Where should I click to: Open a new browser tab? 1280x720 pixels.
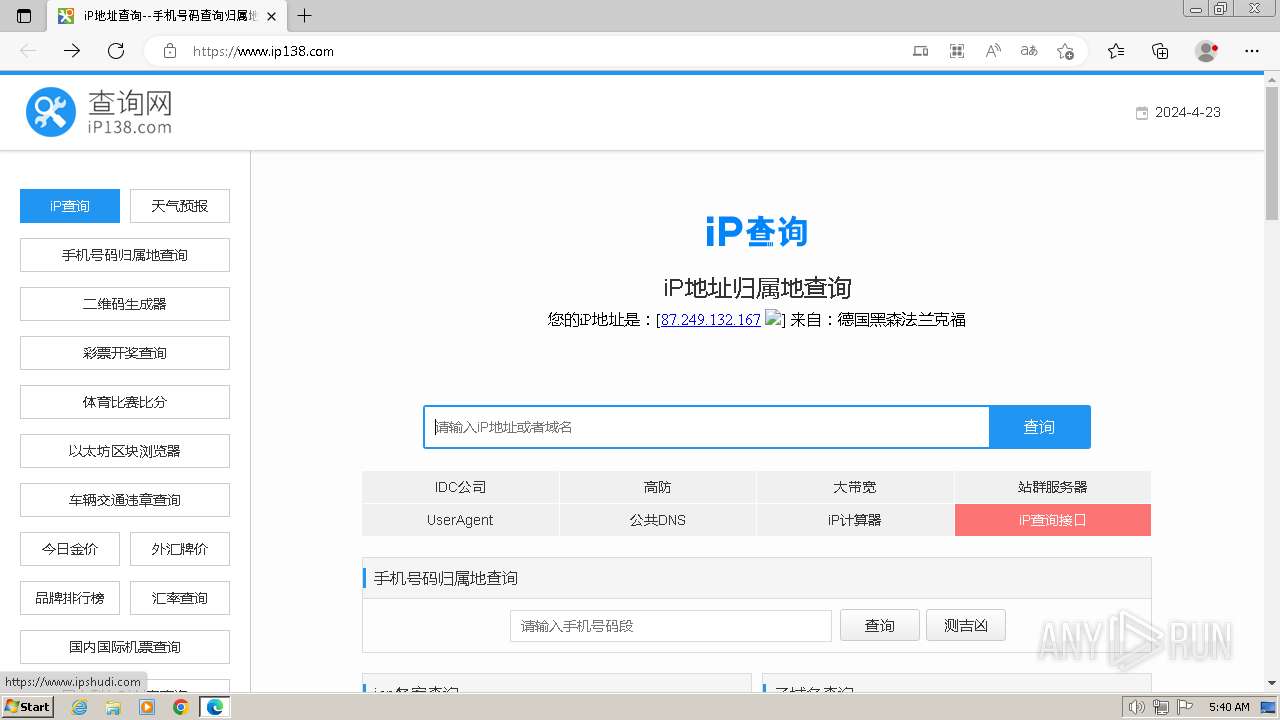point(305,16)
